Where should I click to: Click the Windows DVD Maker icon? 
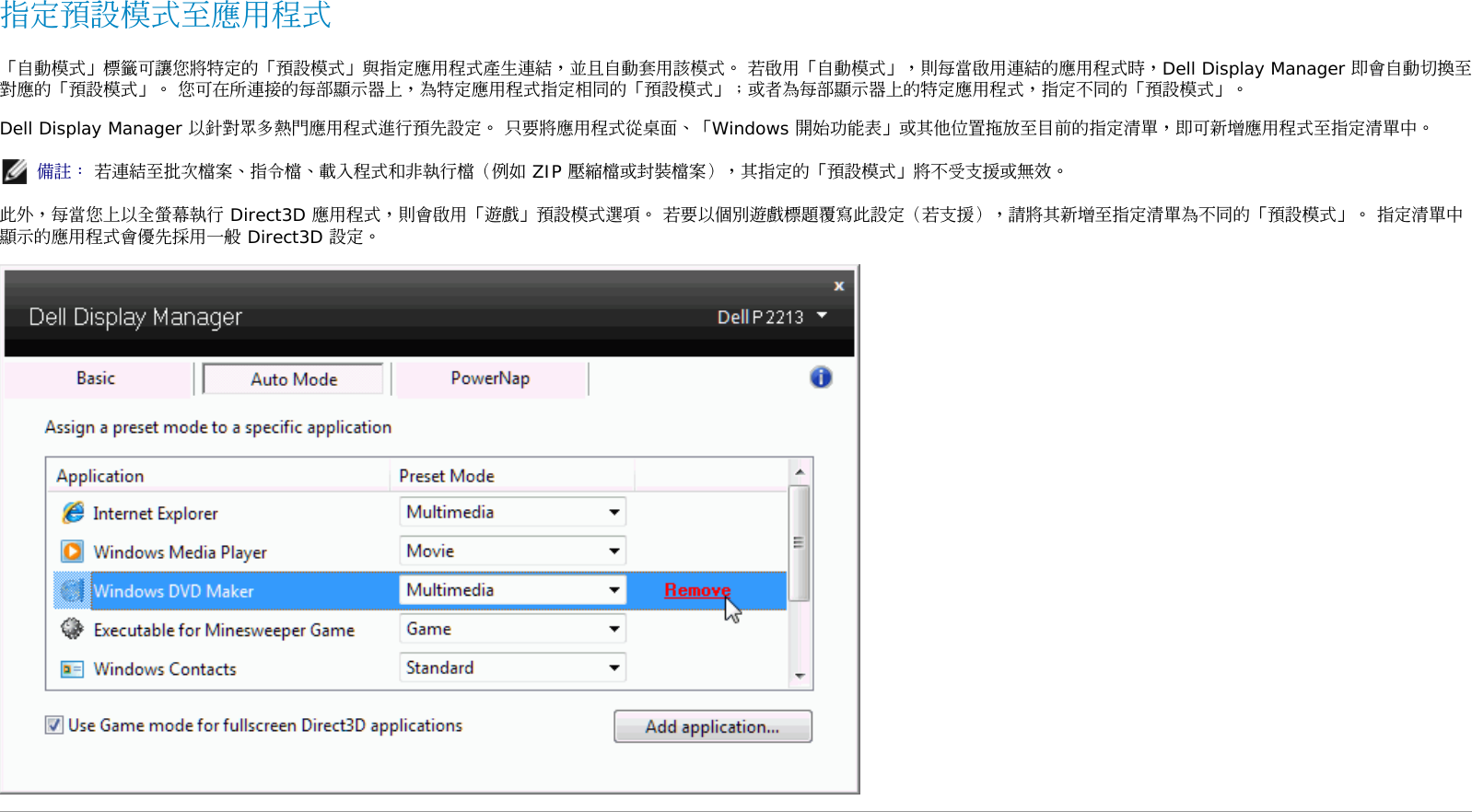[x=72, y=590]
